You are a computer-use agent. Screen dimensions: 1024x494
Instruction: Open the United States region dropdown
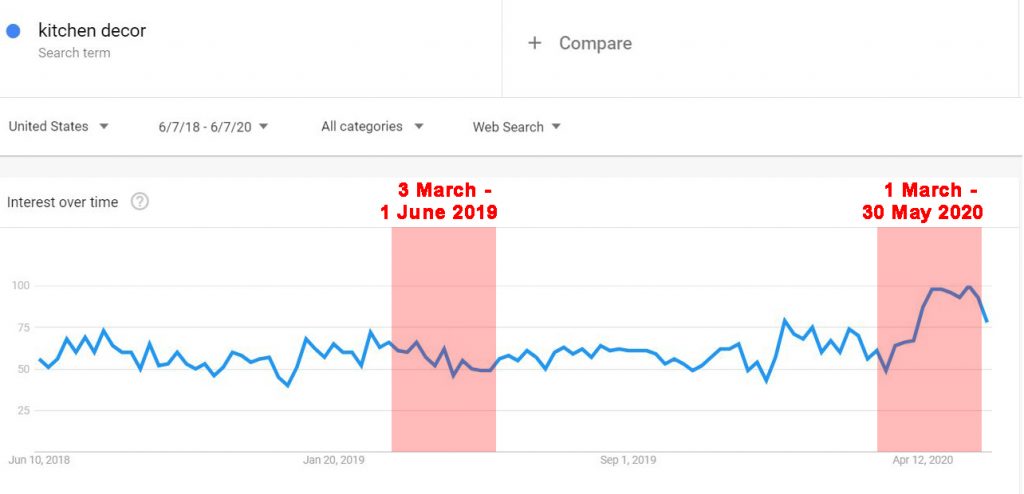click(58, 126)
